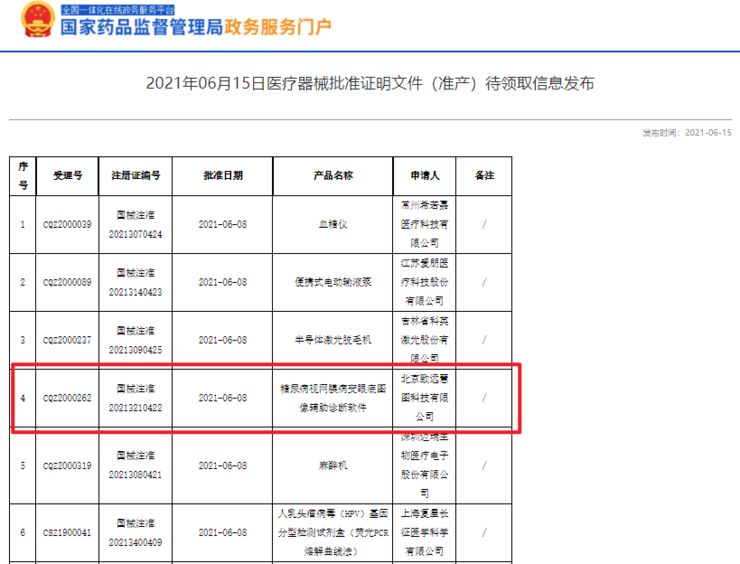Viewport: 740px width, 564px height.
Task: Click the 注册证编号 column header
Action: coord(135,176)
